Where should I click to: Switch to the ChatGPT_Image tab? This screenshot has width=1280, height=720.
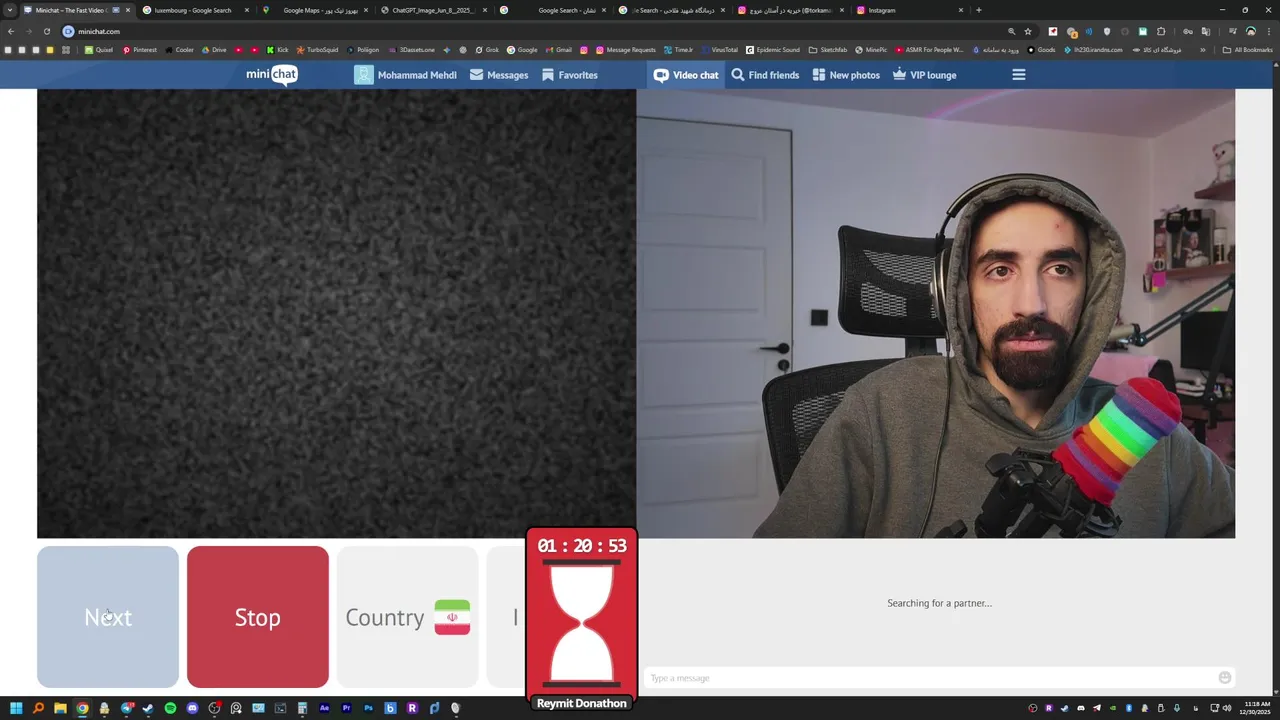click(x=432, y=10)
